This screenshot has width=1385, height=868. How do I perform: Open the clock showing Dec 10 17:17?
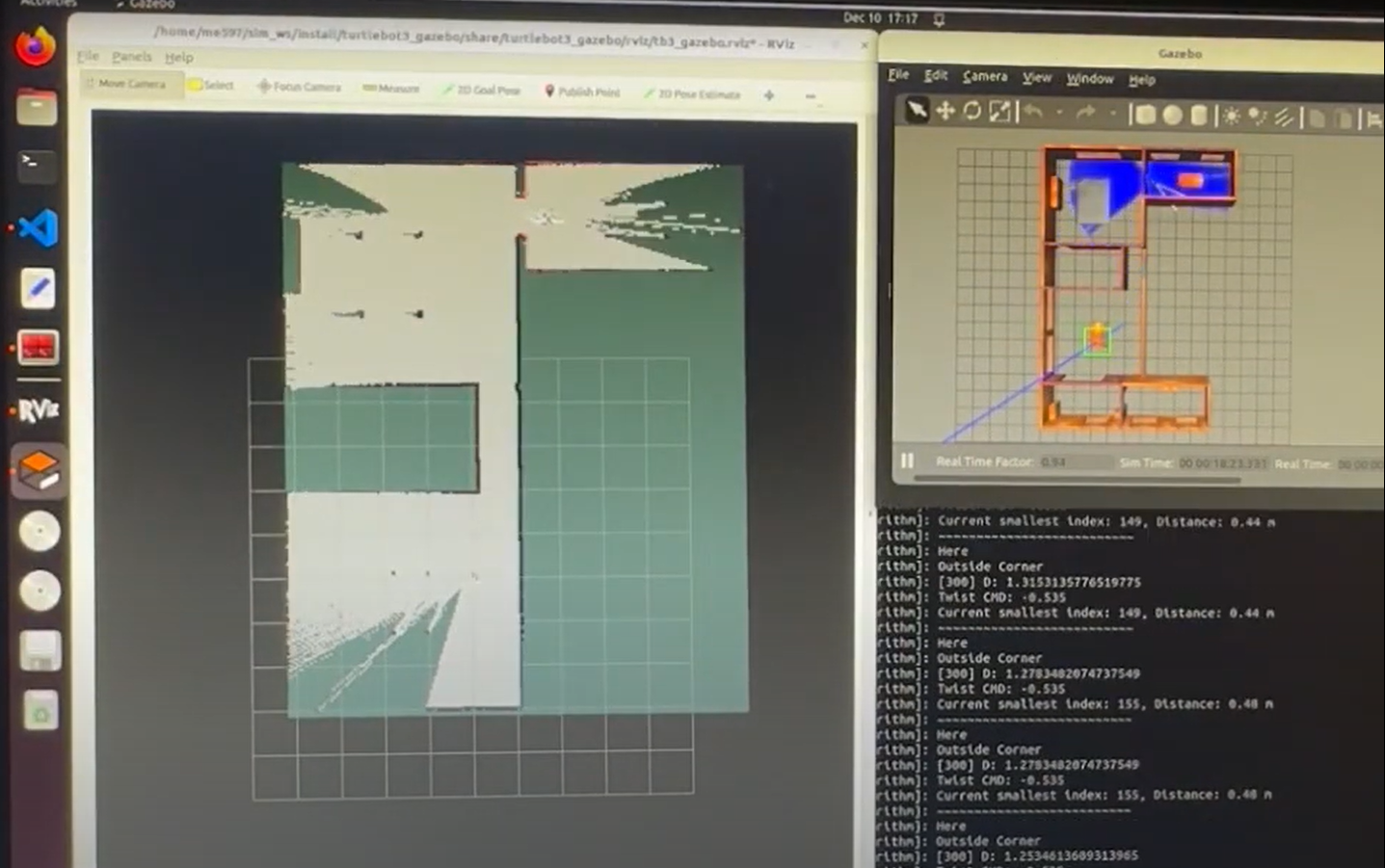(x=880, y=17)
